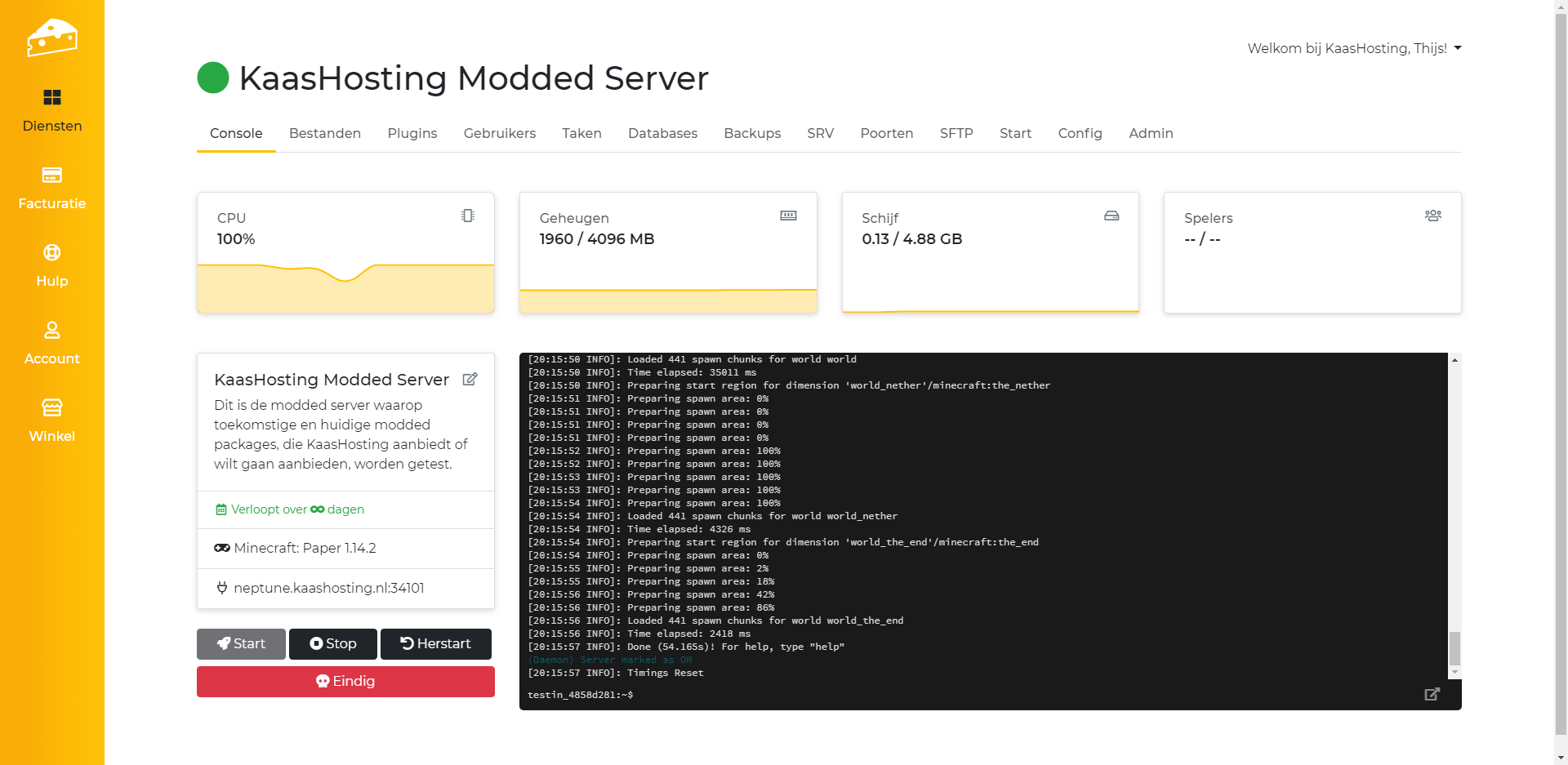Click the server address neptune.kaashosting.nl:34101

(x=328, y=588)
